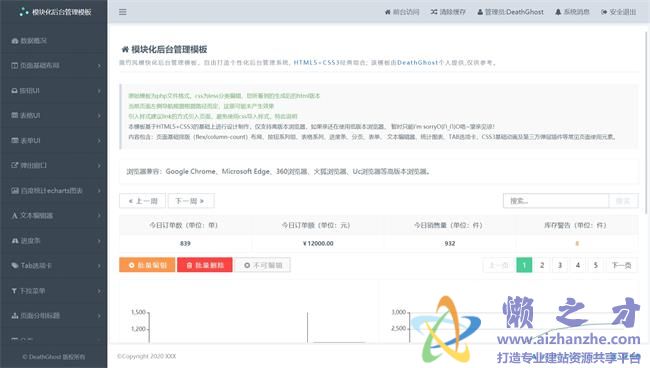Click the user icon beside 管理员:DeathGhost
650x368 pixels.
(x=480, y=12)
